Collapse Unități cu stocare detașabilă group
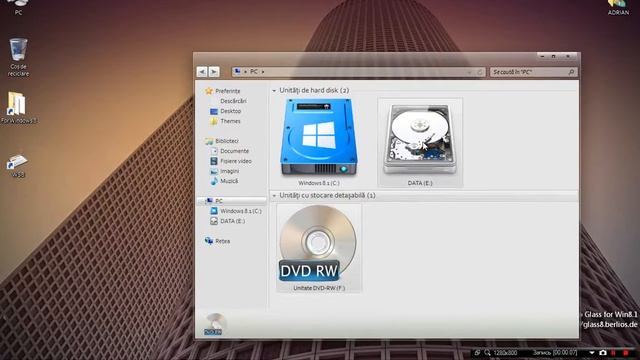 (x=274, y=196)
